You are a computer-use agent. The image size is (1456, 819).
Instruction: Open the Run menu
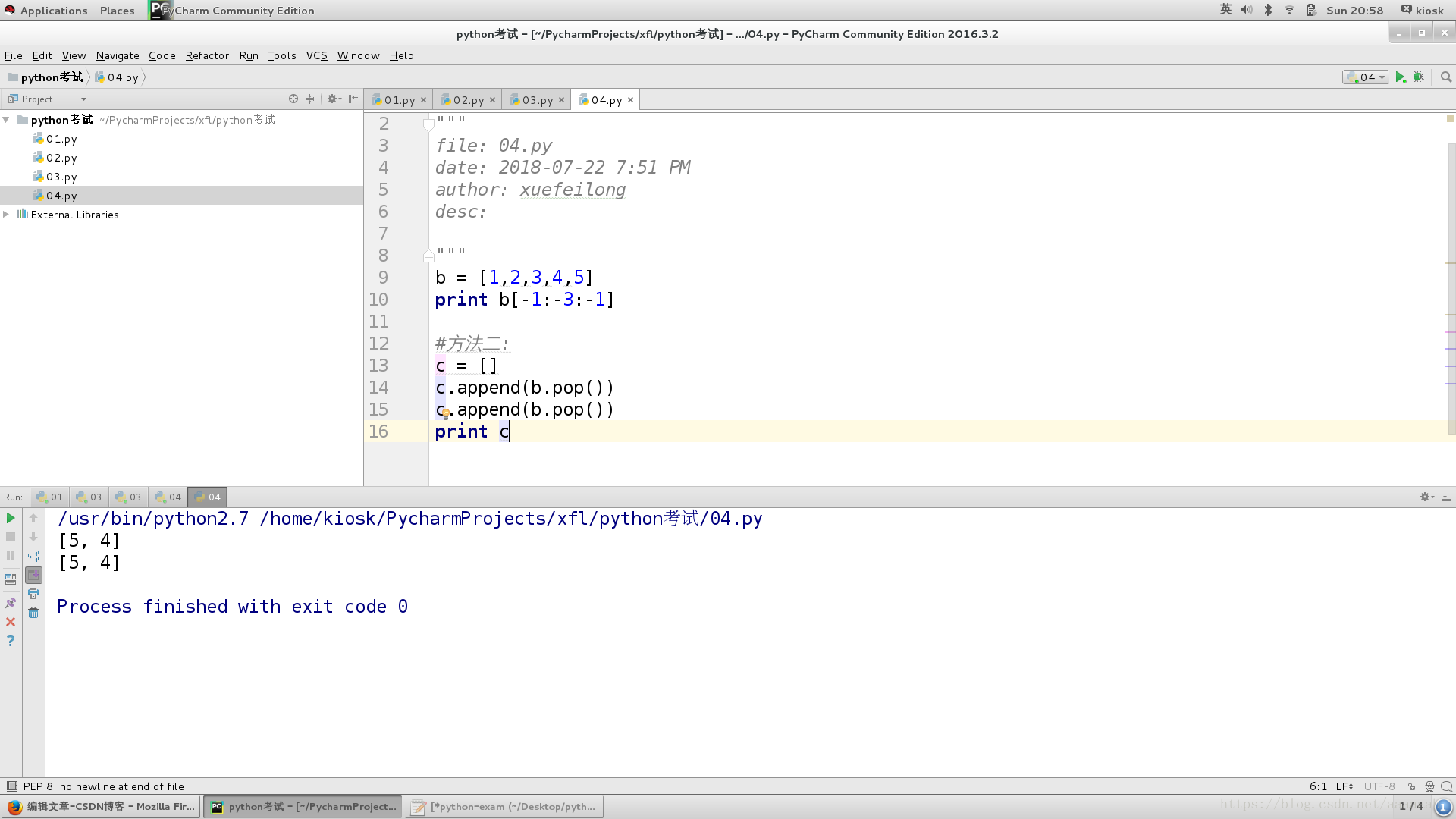click(249, 55)
